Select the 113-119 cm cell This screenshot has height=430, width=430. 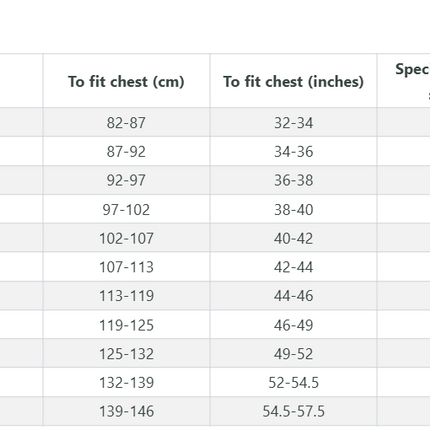click(126, 296)
